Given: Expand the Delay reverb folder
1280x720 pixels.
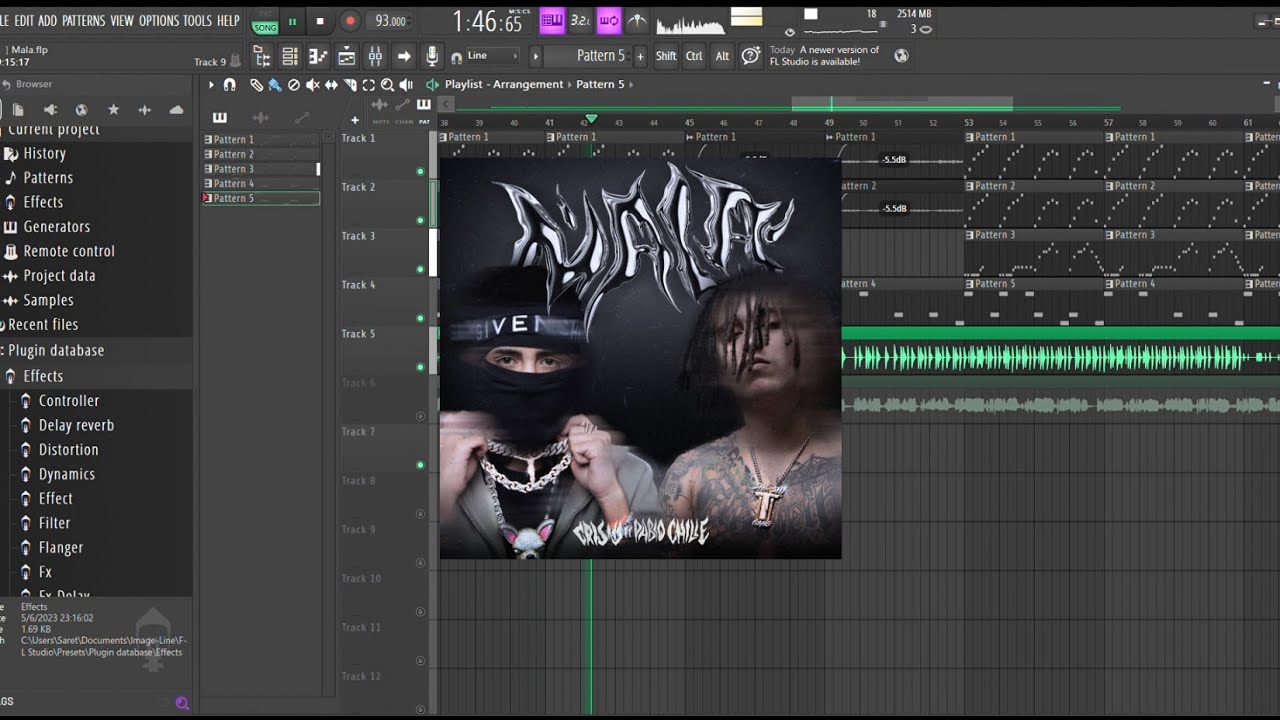Looking at the screenshot, I should [x=68, y=425].
